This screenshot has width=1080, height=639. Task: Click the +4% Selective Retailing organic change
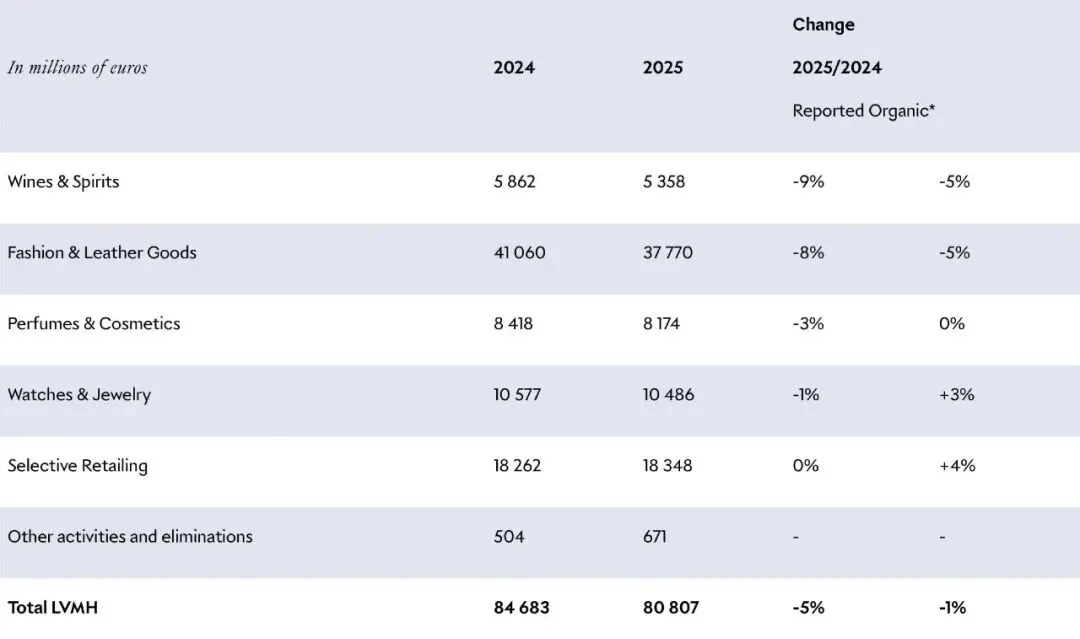[957, 465]
